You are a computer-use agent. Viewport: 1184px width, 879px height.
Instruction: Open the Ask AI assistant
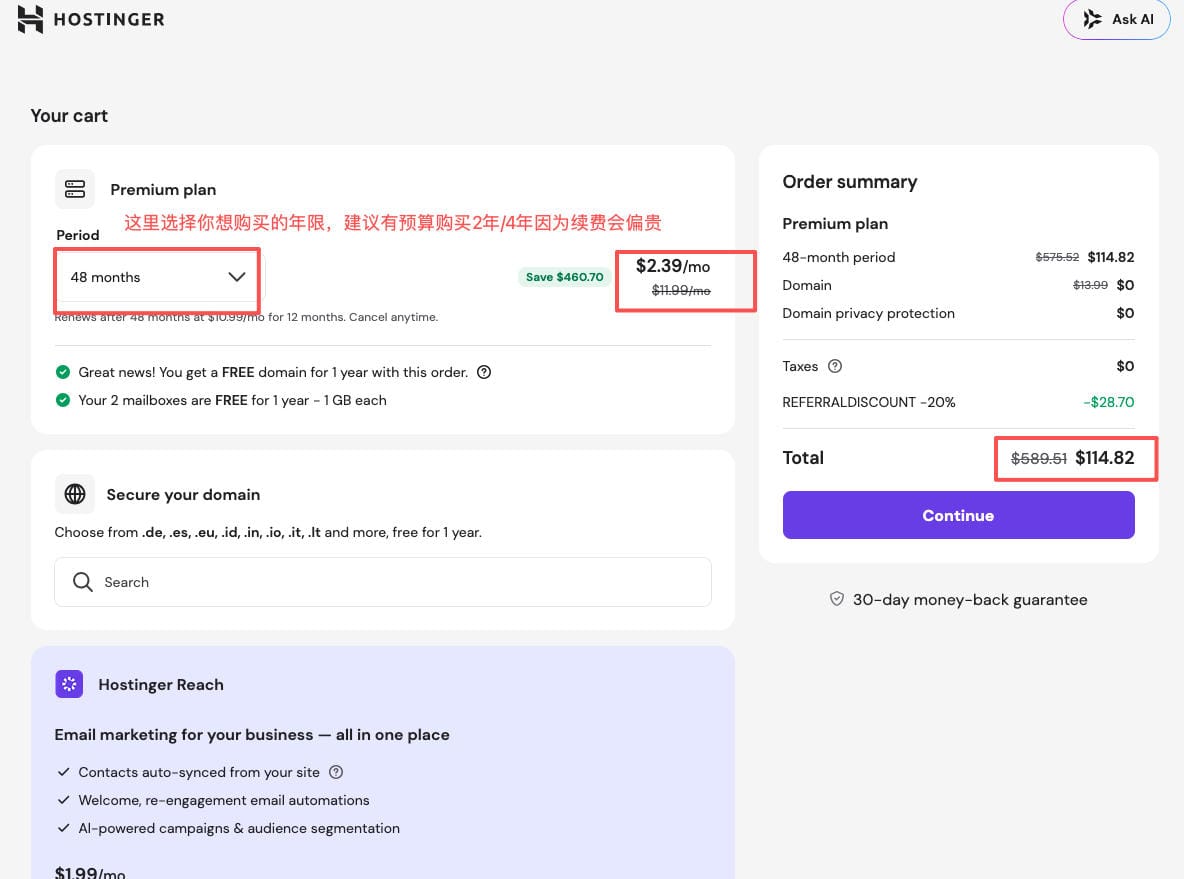[1116, 19]
